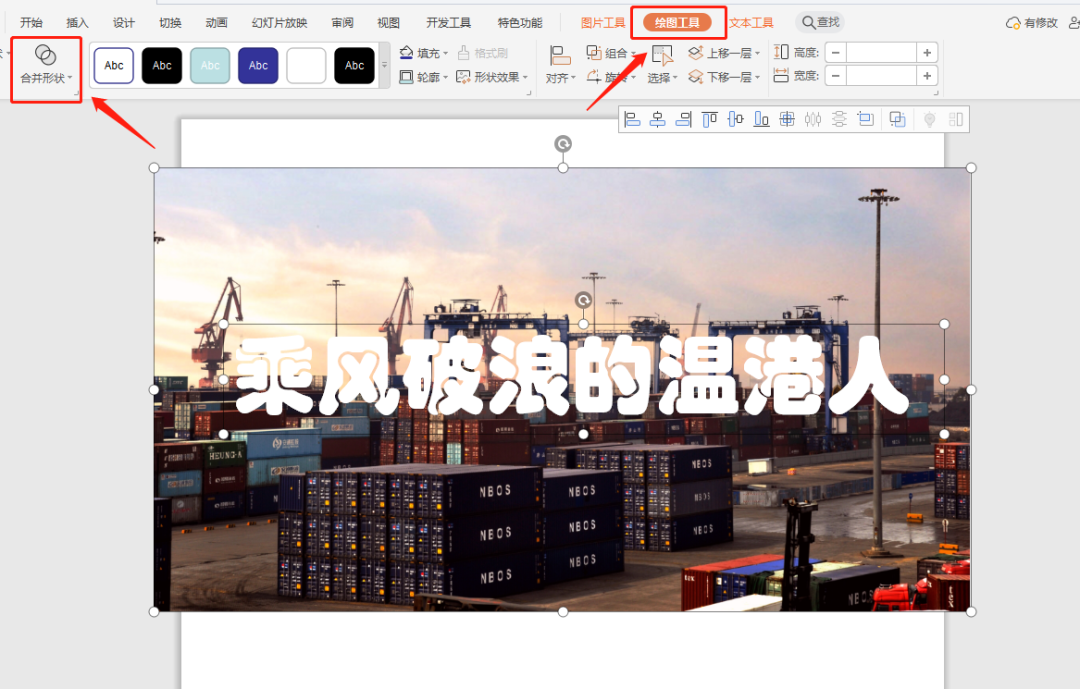Switch to the 切换 tab
Screen dimensions: 1080x689
click(170, 23)
